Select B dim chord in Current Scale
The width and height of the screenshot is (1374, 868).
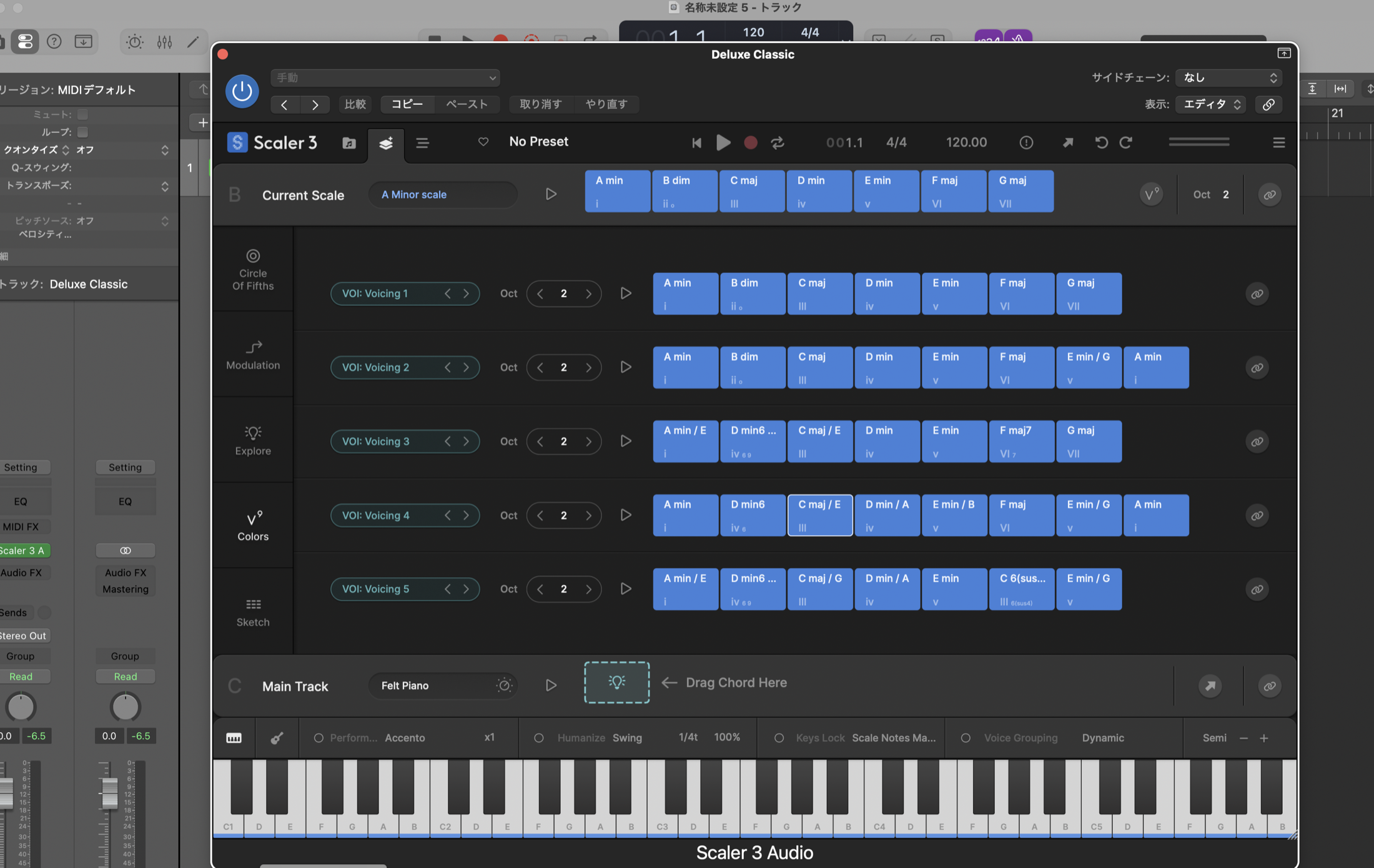[x=685, y=191]
